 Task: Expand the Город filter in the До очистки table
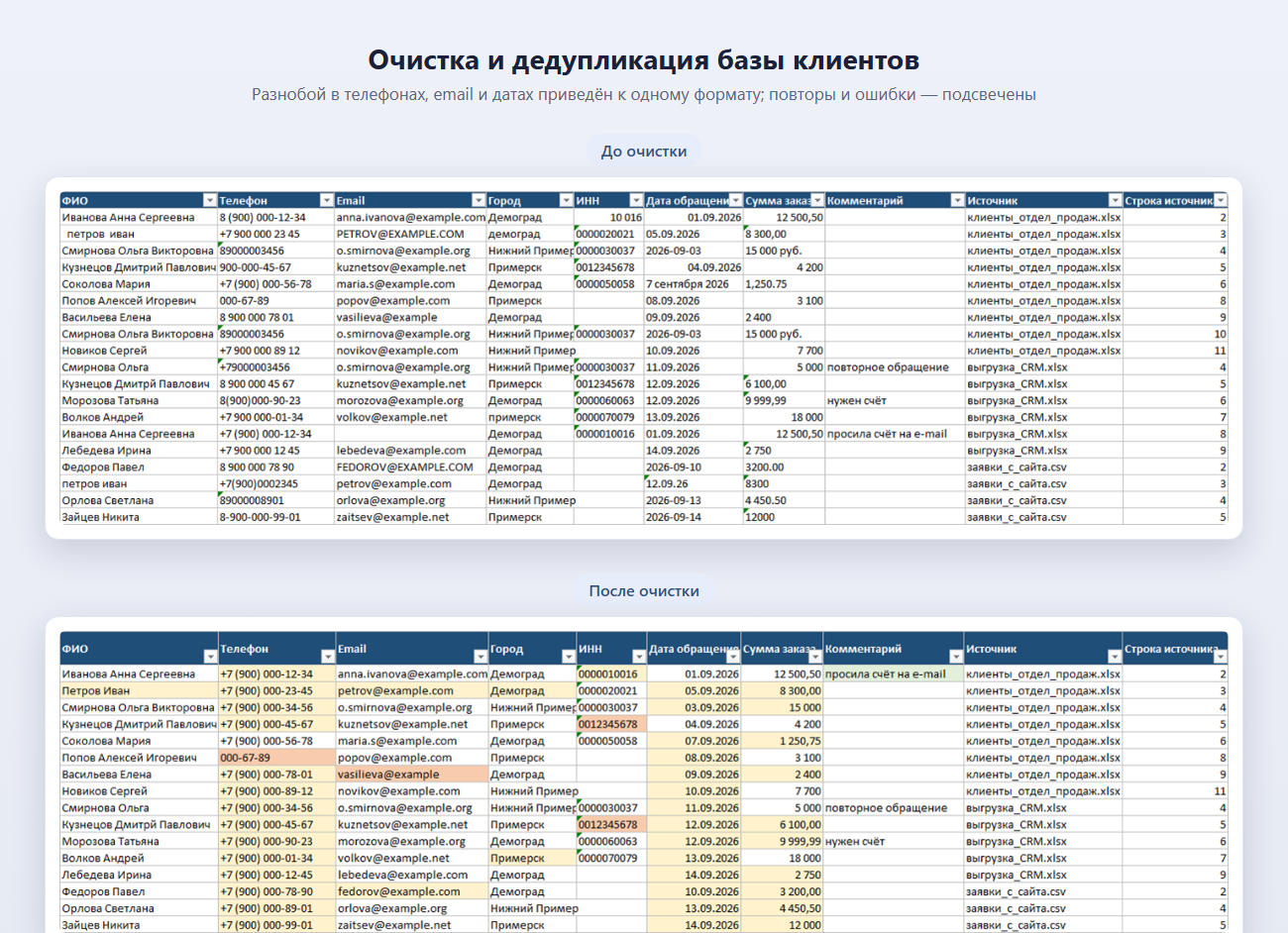pyautogui.click(x=567, y=200)
